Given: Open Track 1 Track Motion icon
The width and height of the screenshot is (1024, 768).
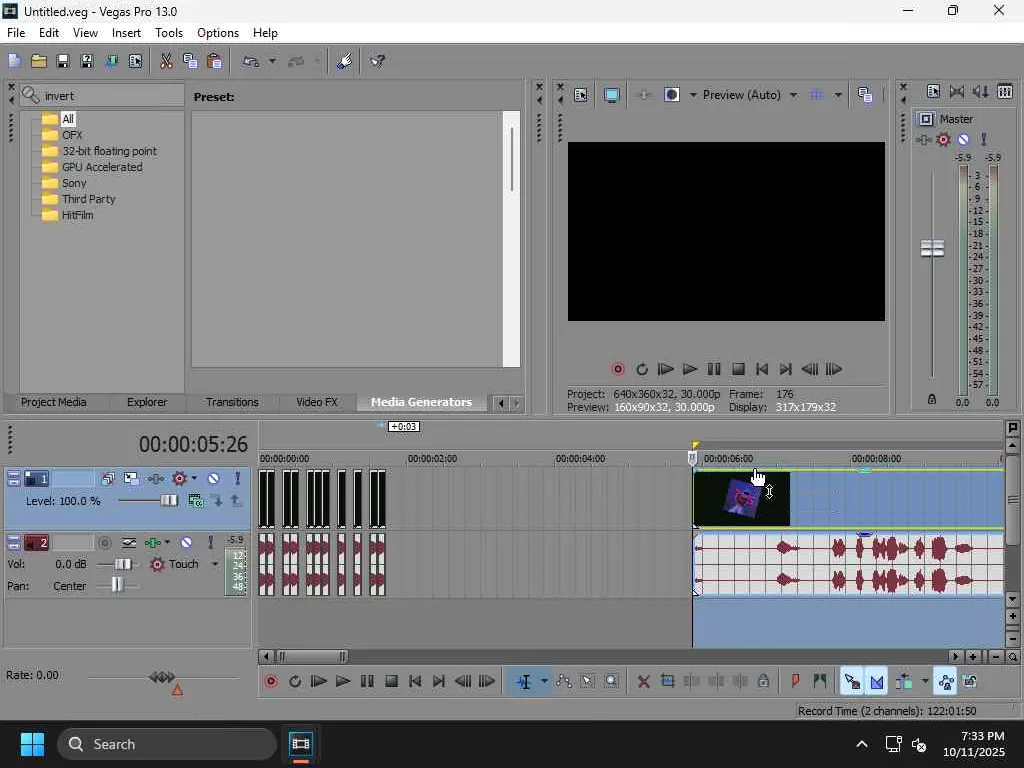Looking at the screenshot, I should (x=131, y=479).
